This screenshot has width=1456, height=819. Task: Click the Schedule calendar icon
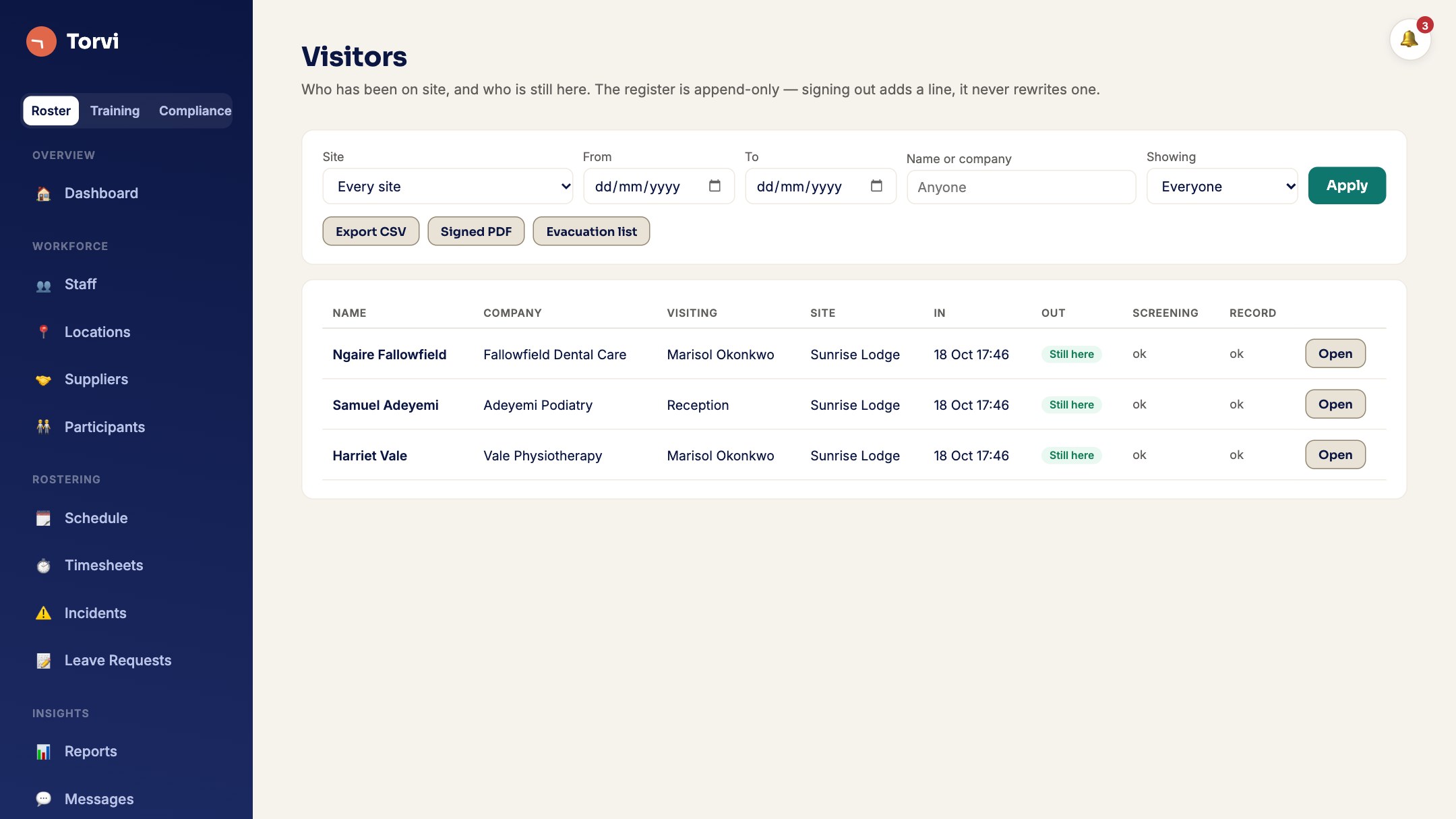[44, 518]
